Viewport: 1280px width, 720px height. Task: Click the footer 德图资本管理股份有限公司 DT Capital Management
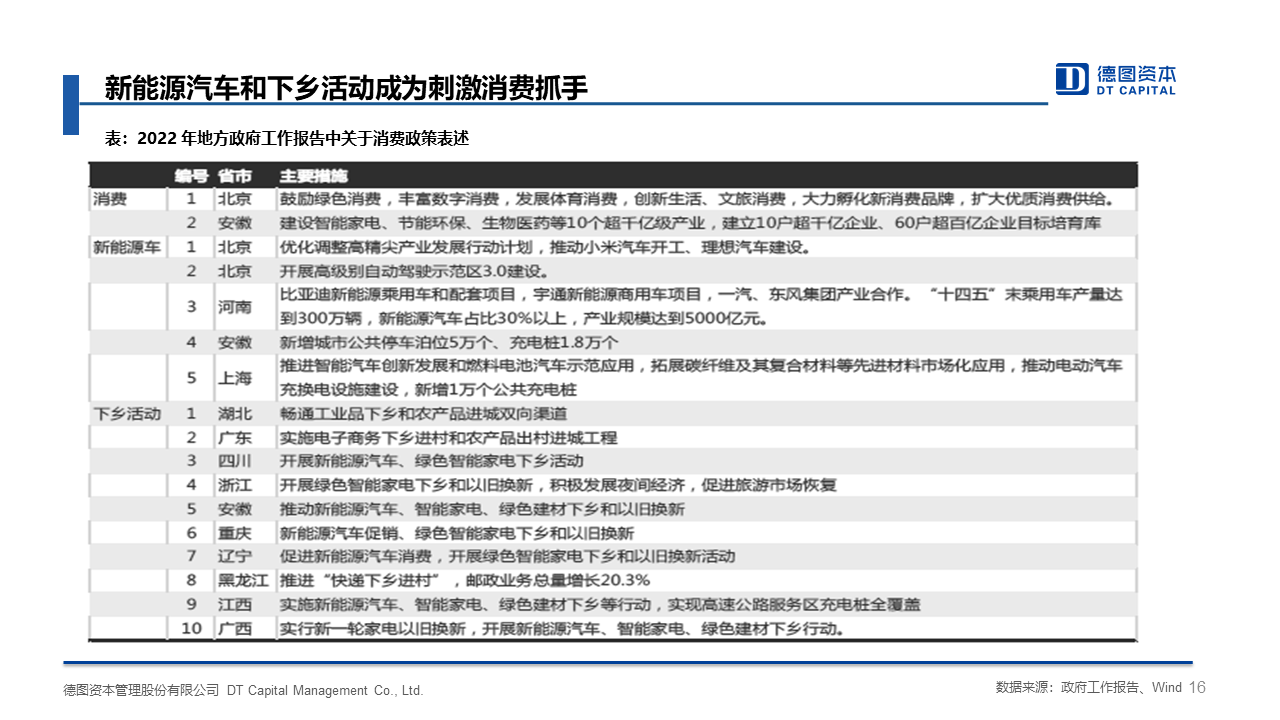pos(243,690)
